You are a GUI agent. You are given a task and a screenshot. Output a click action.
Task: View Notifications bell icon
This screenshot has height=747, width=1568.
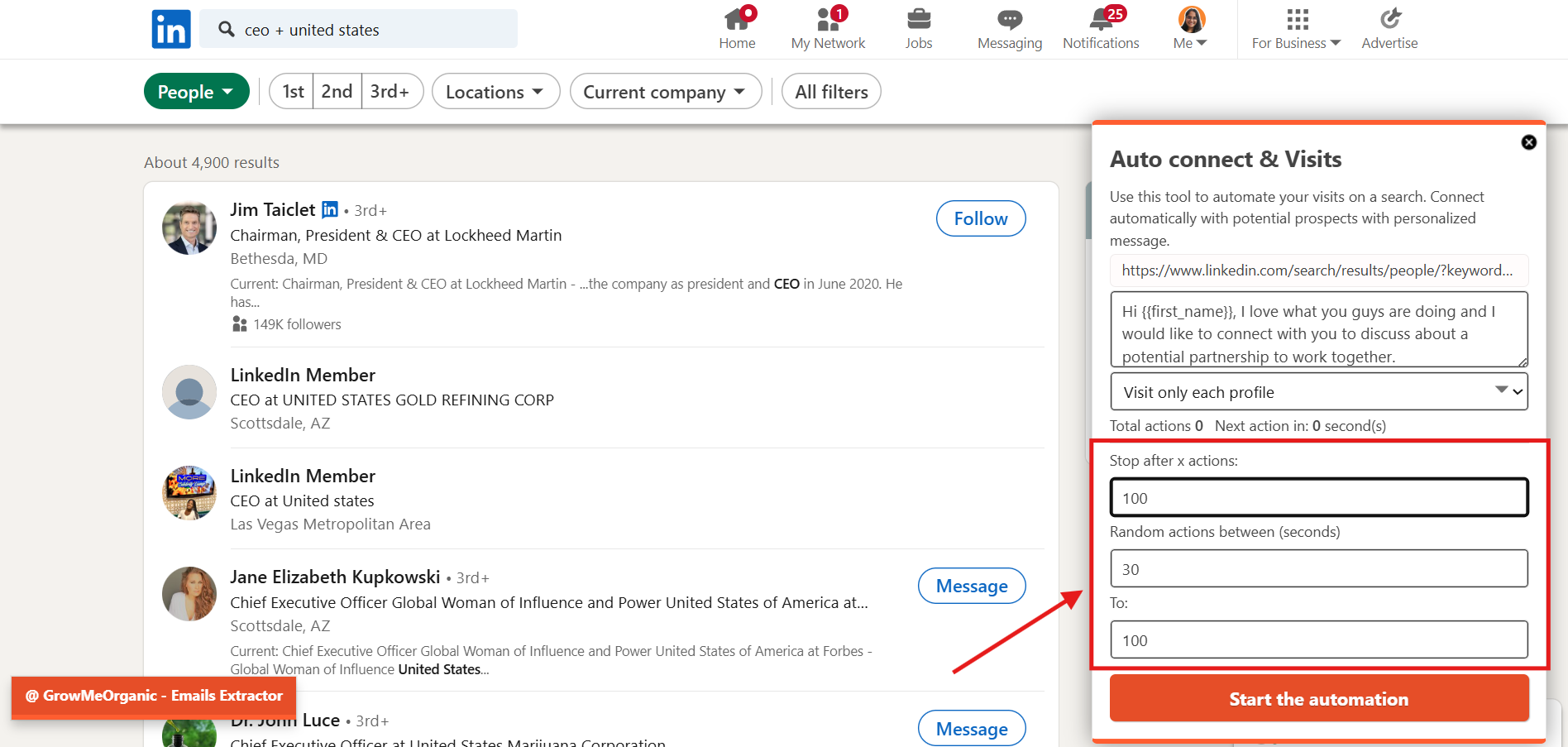[1102, 18]
